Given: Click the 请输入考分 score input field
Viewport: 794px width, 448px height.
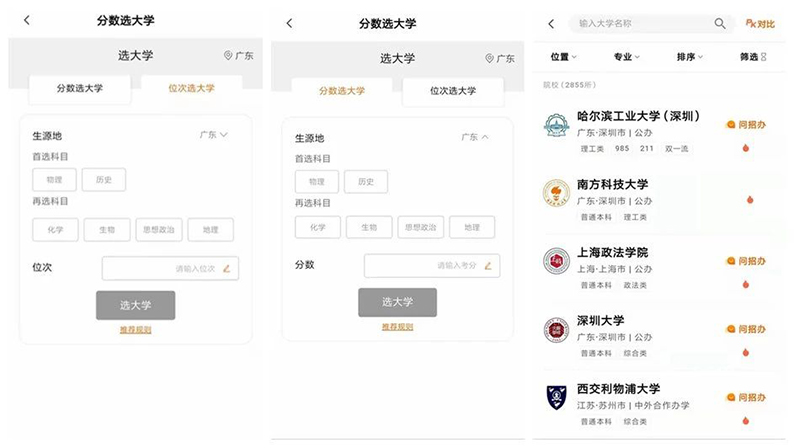Looking at the screenshot, I should tap(432, 266).
